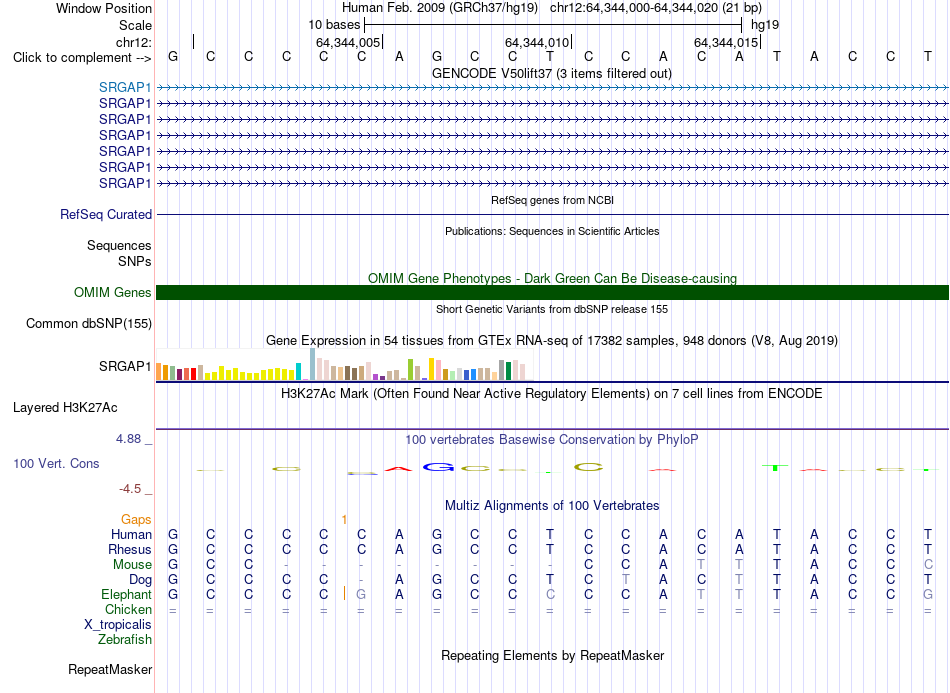Click 'RefSeq genes from NCBI' track title

point(552,200)
